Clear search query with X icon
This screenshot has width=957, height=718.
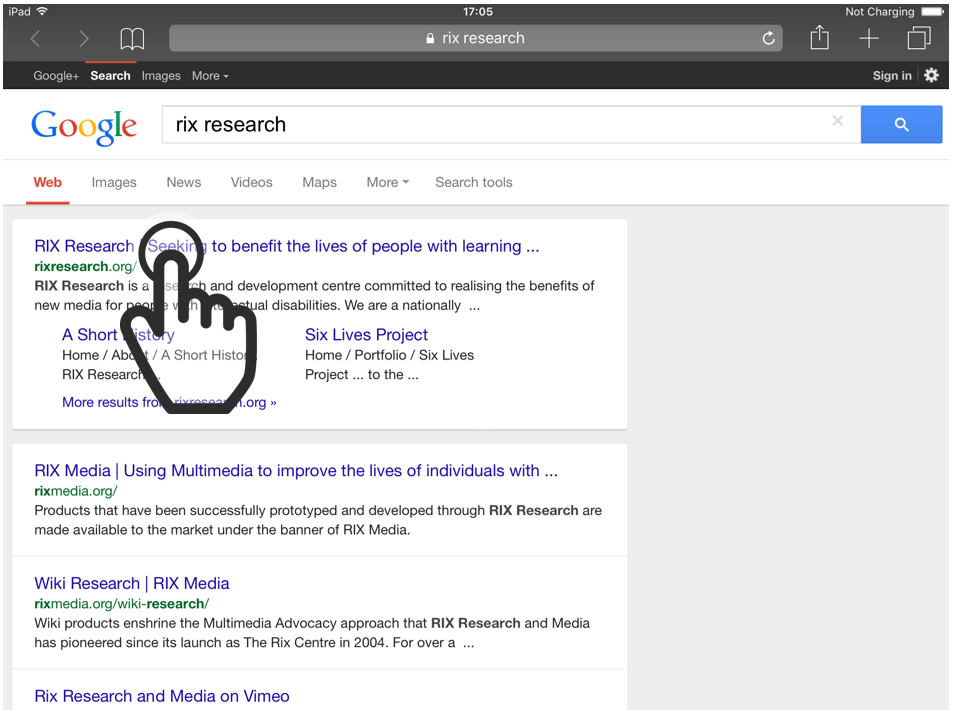[x=837, y=121]
